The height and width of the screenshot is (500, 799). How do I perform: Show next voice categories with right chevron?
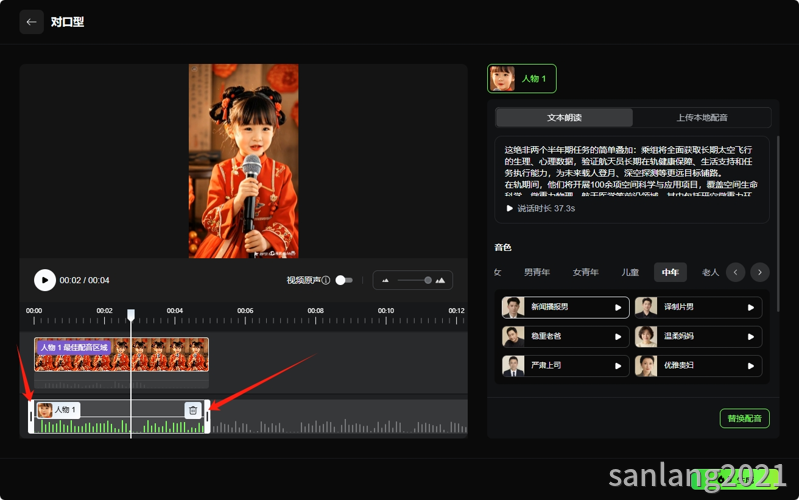tap(760, 272)
